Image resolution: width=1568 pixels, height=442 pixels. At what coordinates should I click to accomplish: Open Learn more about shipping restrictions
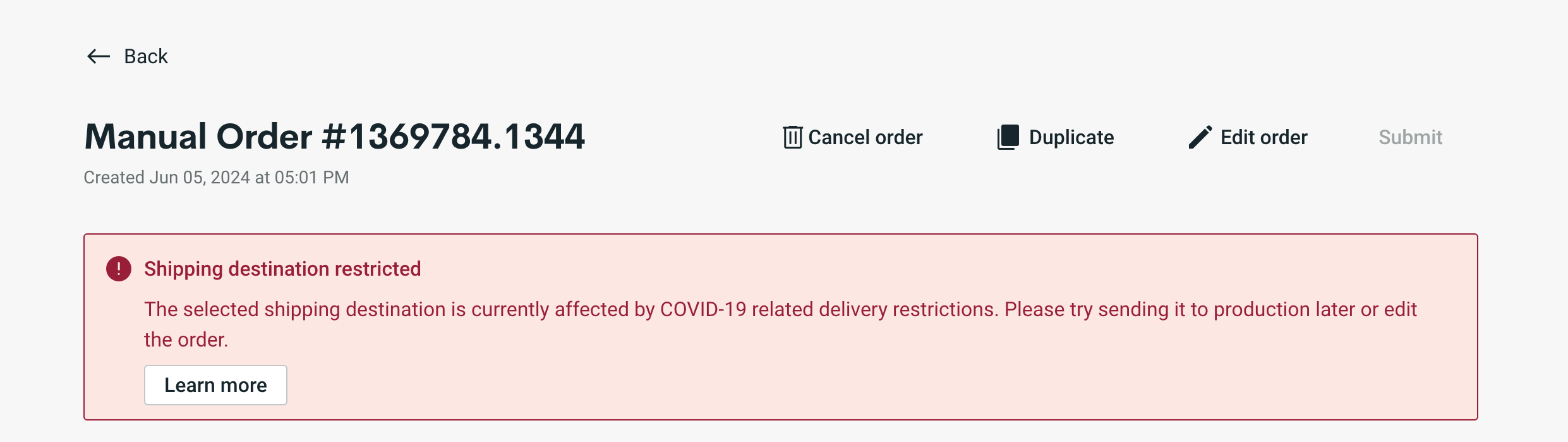215,385
